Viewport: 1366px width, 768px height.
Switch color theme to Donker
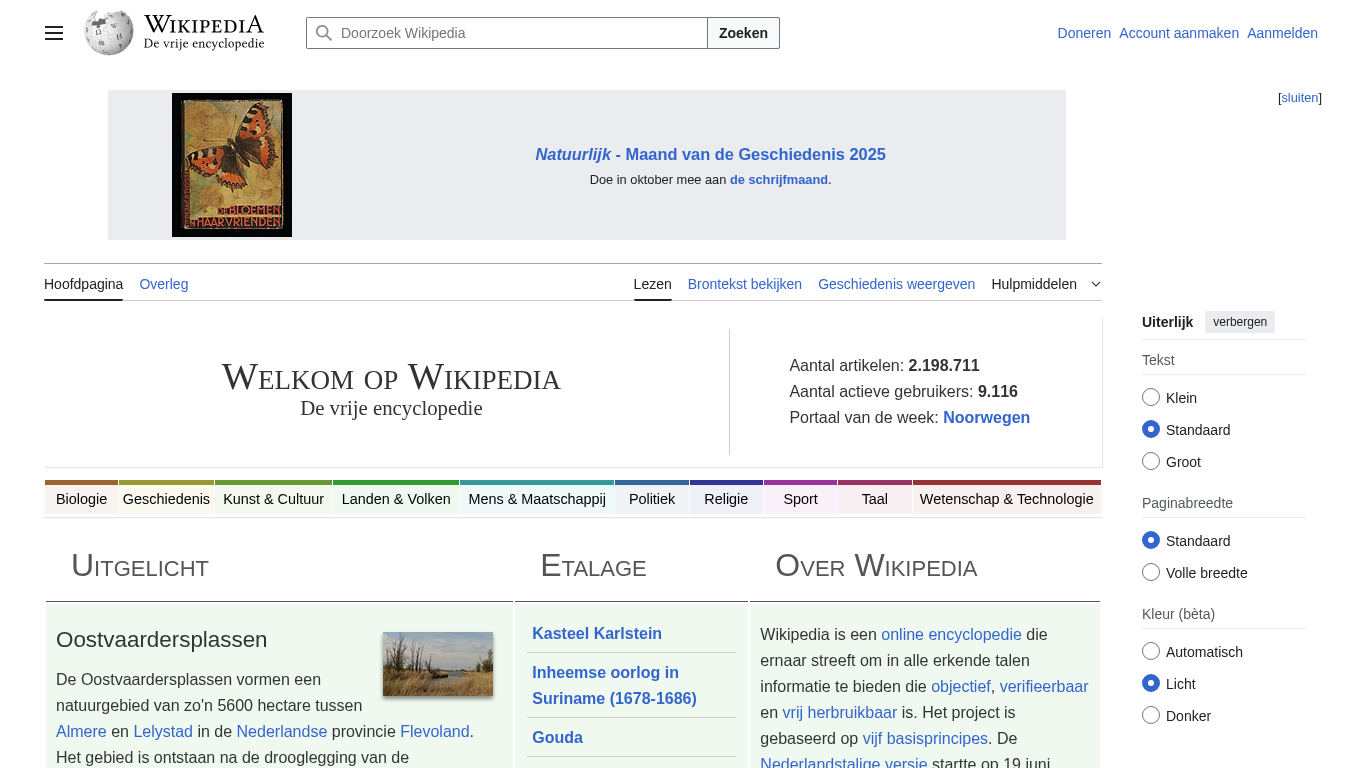[x=1151, y=716]
